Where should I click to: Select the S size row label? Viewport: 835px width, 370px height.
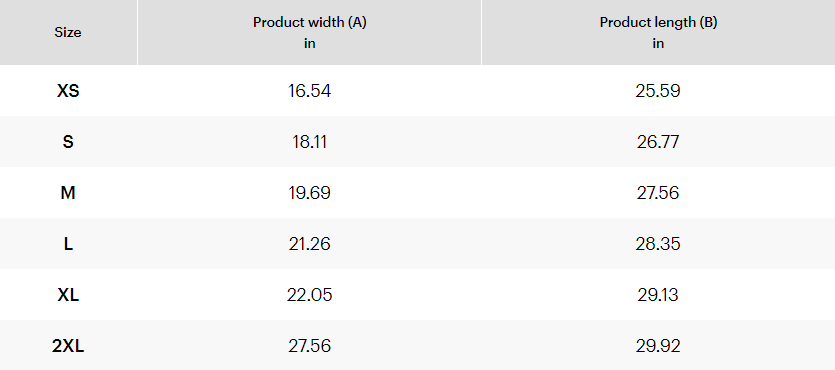[68, 142]
